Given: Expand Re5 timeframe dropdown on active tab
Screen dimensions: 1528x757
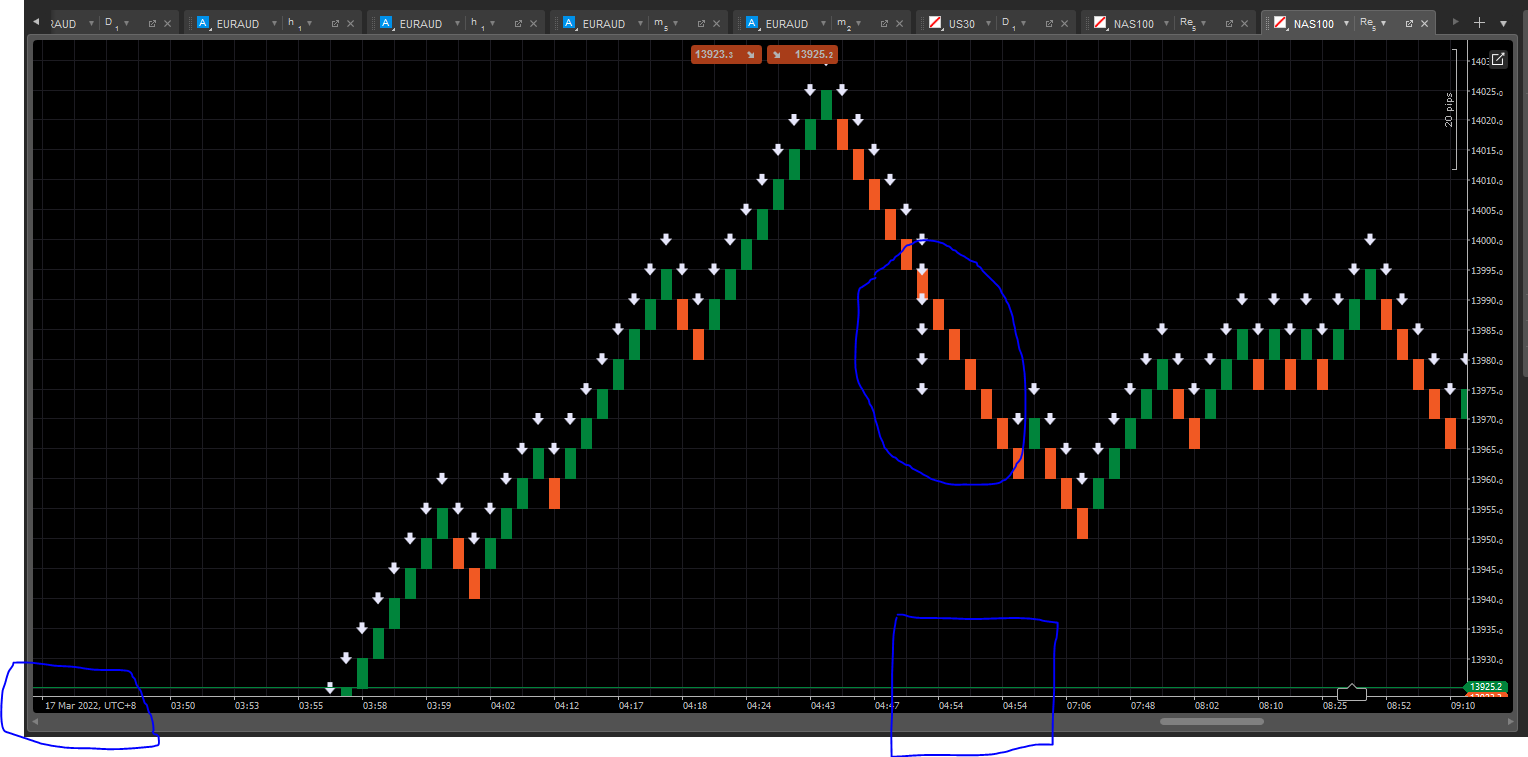Looking at the screenshot, I should click(x=1383, y=23).
